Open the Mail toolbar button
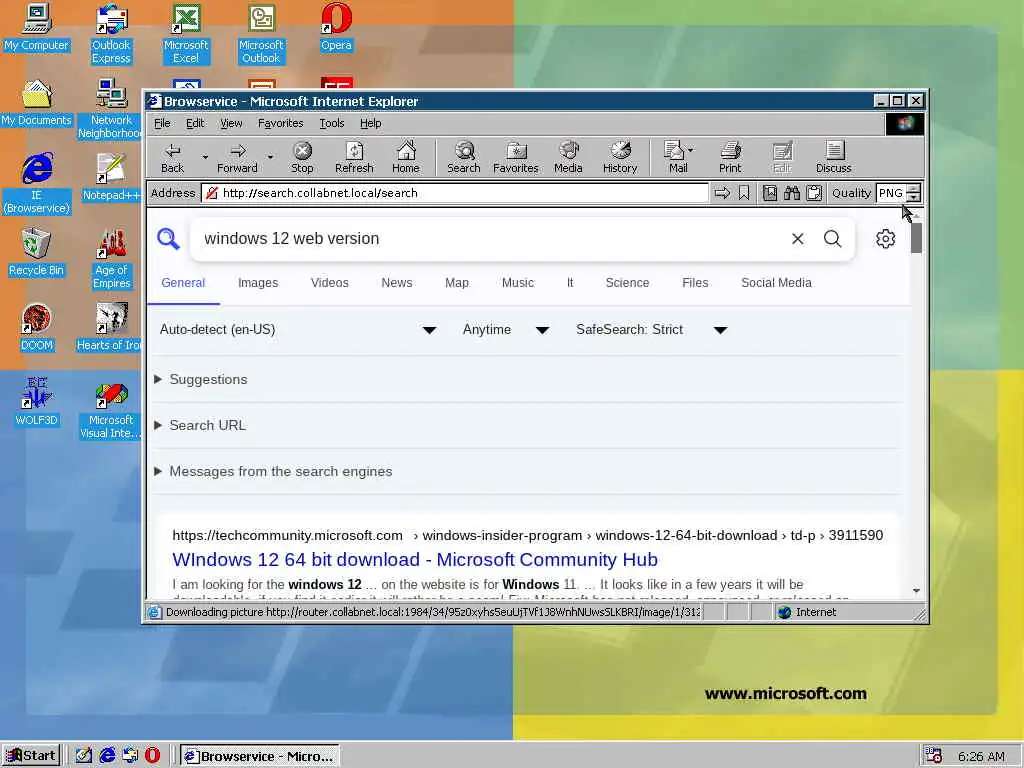This screenshot has height=768, width=1024. click(x=674, y=158)
